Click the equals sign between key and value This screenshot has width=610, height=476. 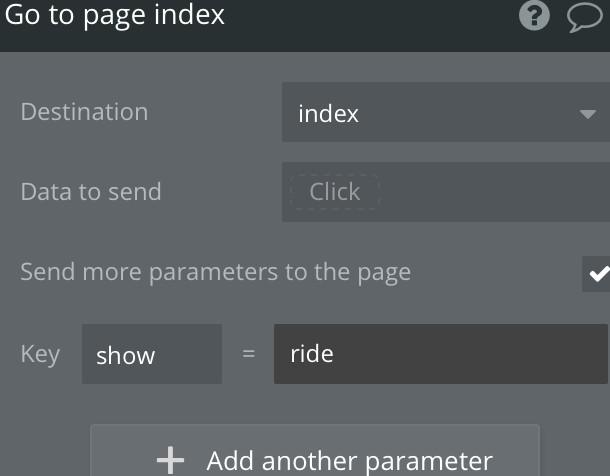click(249, 354)
